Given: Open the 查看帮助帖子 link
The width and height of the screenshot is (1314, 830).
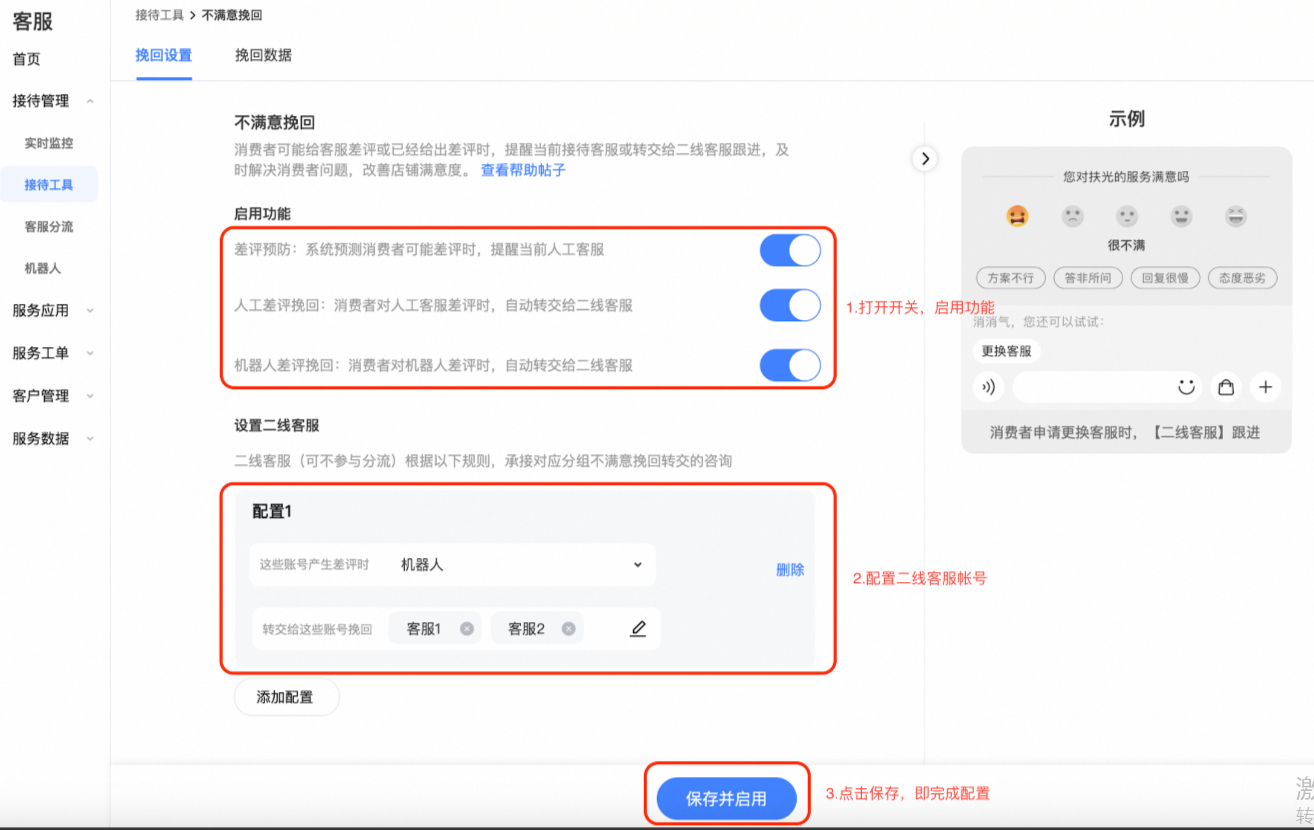Looking at the screenshot, I should point(523,171).
